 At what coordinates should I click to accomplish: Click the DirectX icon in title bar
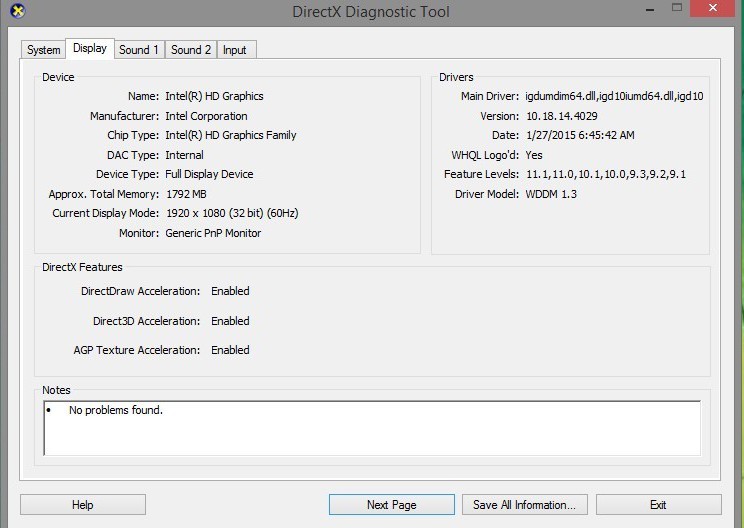[x=18, y=10]
